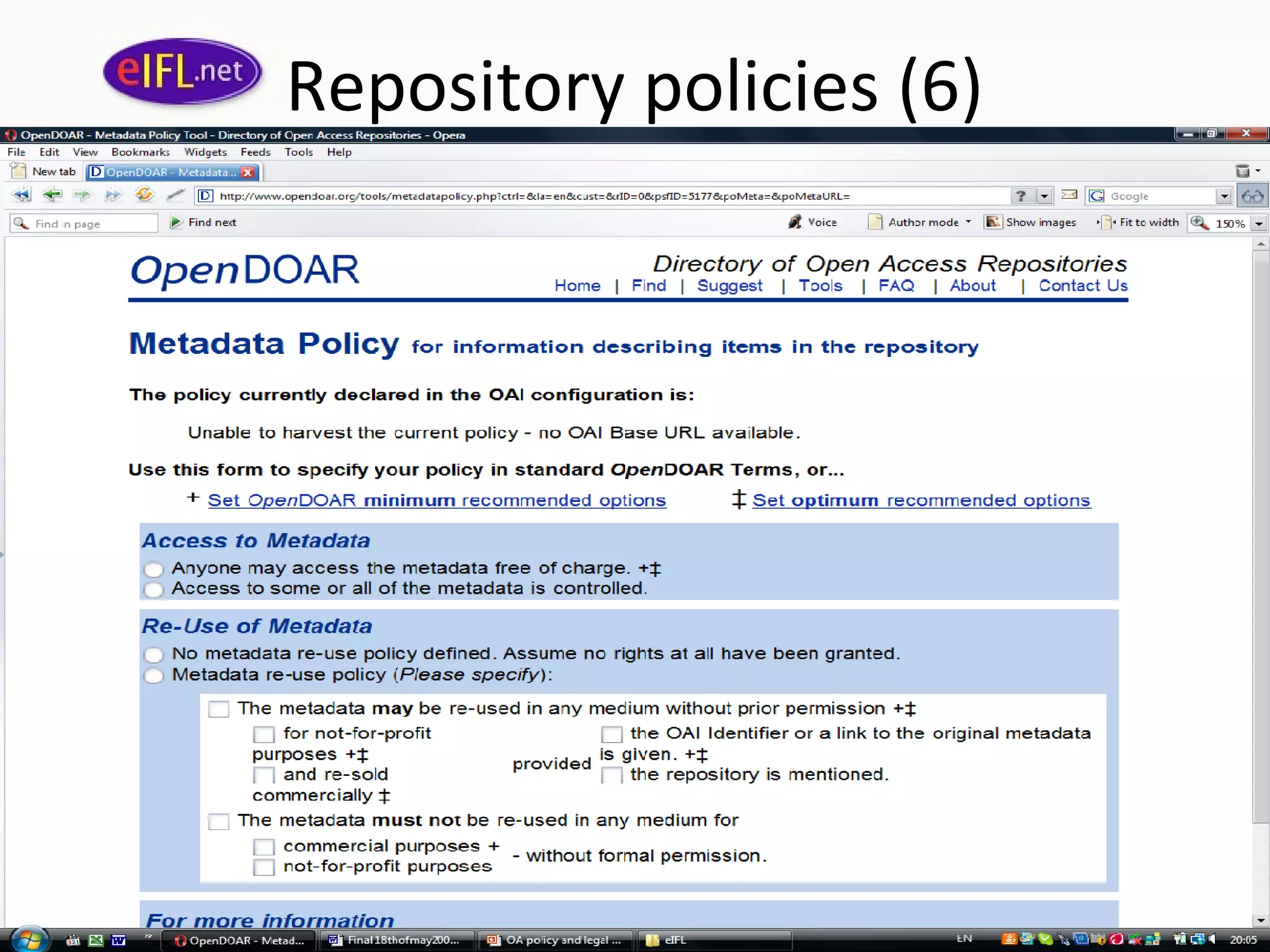
Task: Click the Voice icon
Action: coord(795,222)
